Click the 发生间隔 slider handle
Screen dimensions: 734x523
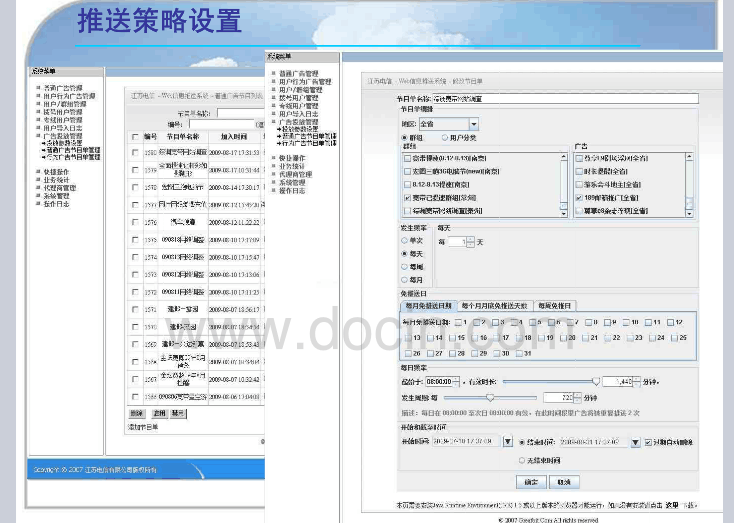click(x=490, y=398)
